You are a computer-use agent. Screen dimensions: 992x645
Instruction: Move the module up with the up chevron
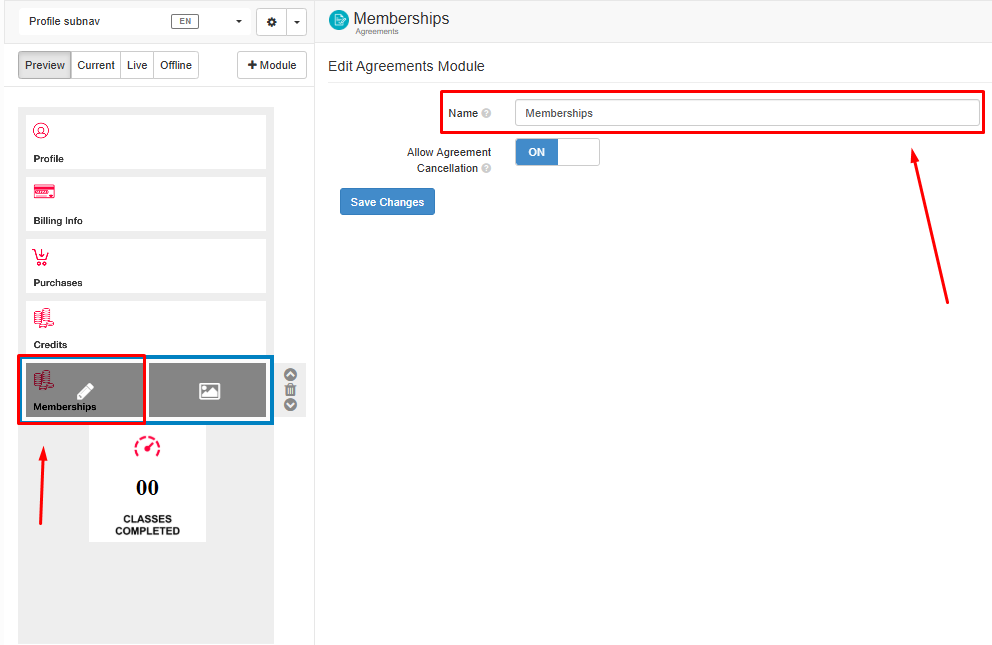(291, 375)
